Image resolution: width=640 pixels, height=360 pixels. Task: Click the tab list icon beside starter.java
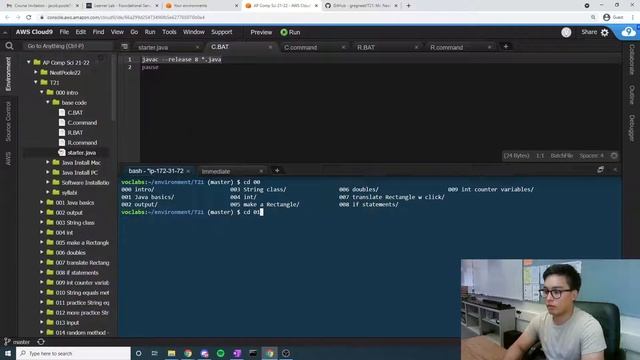coord(124,47)
